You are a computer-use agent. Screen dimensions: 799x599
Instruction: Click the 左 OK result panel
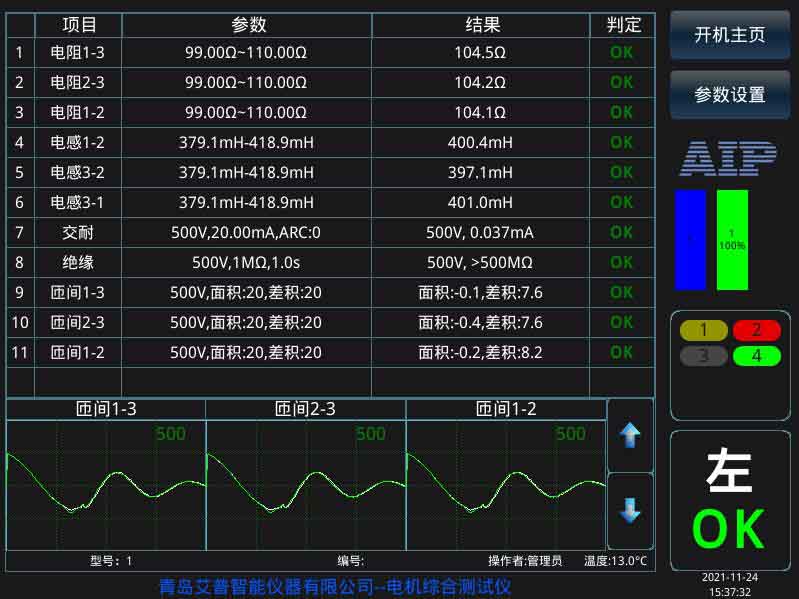[x=729, y=500]
